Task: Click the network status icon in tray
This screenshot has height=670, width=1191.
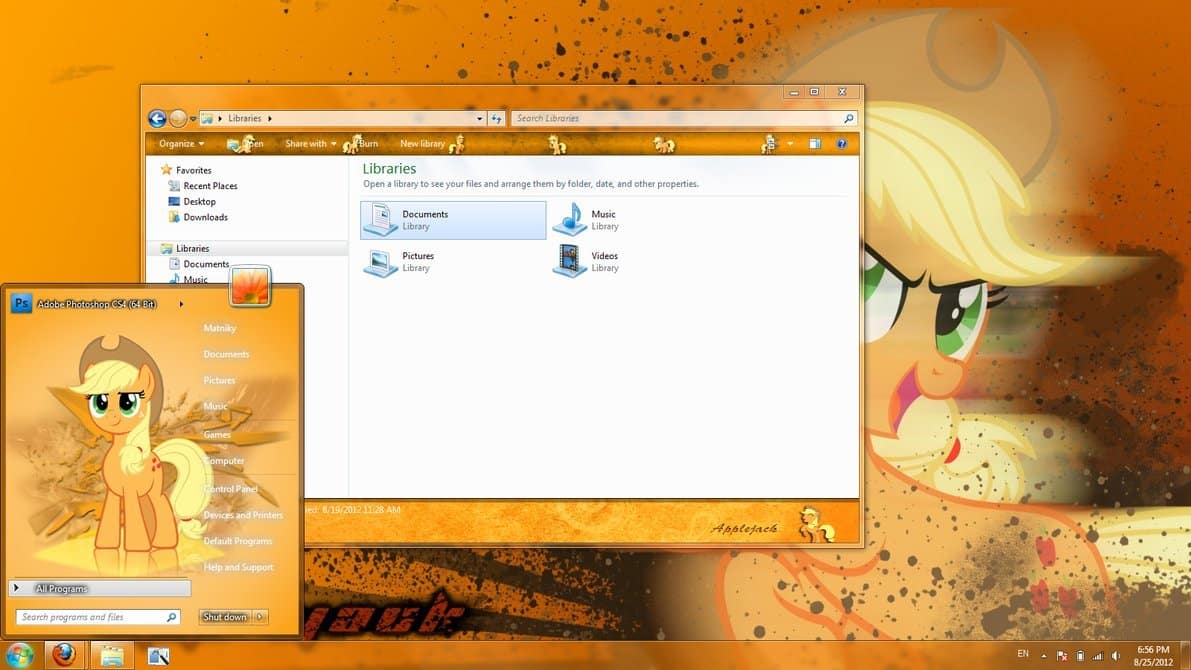Action: coord(1096,655)
